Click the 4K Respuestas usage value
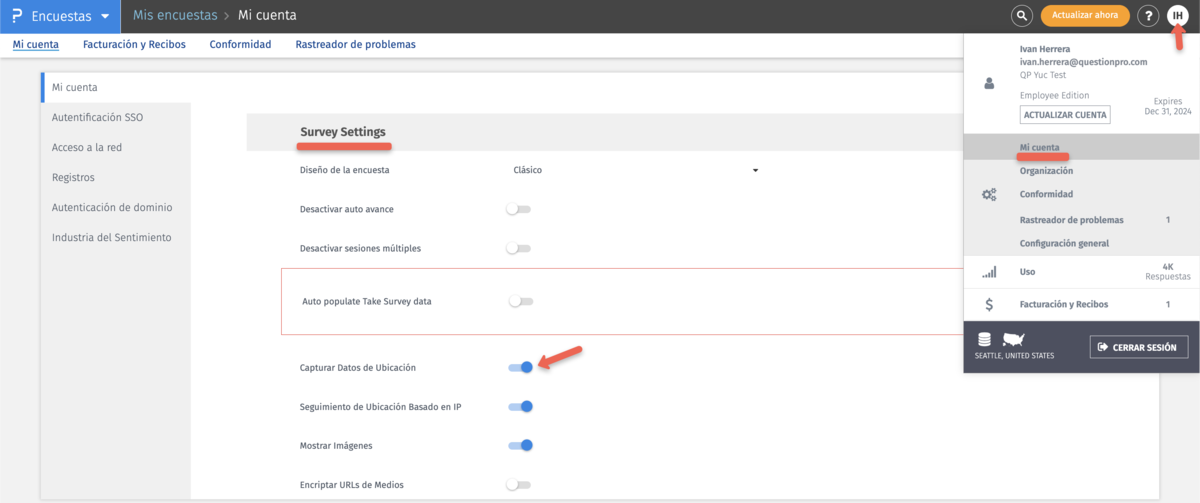 [1167, 271]
